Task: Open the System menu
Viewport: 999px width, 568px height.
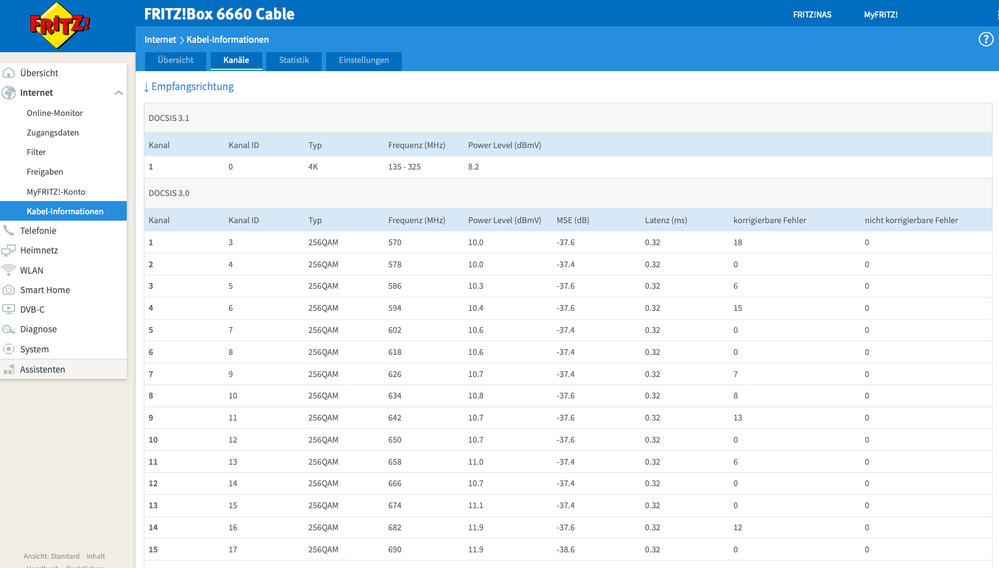Action: point(34,349)
